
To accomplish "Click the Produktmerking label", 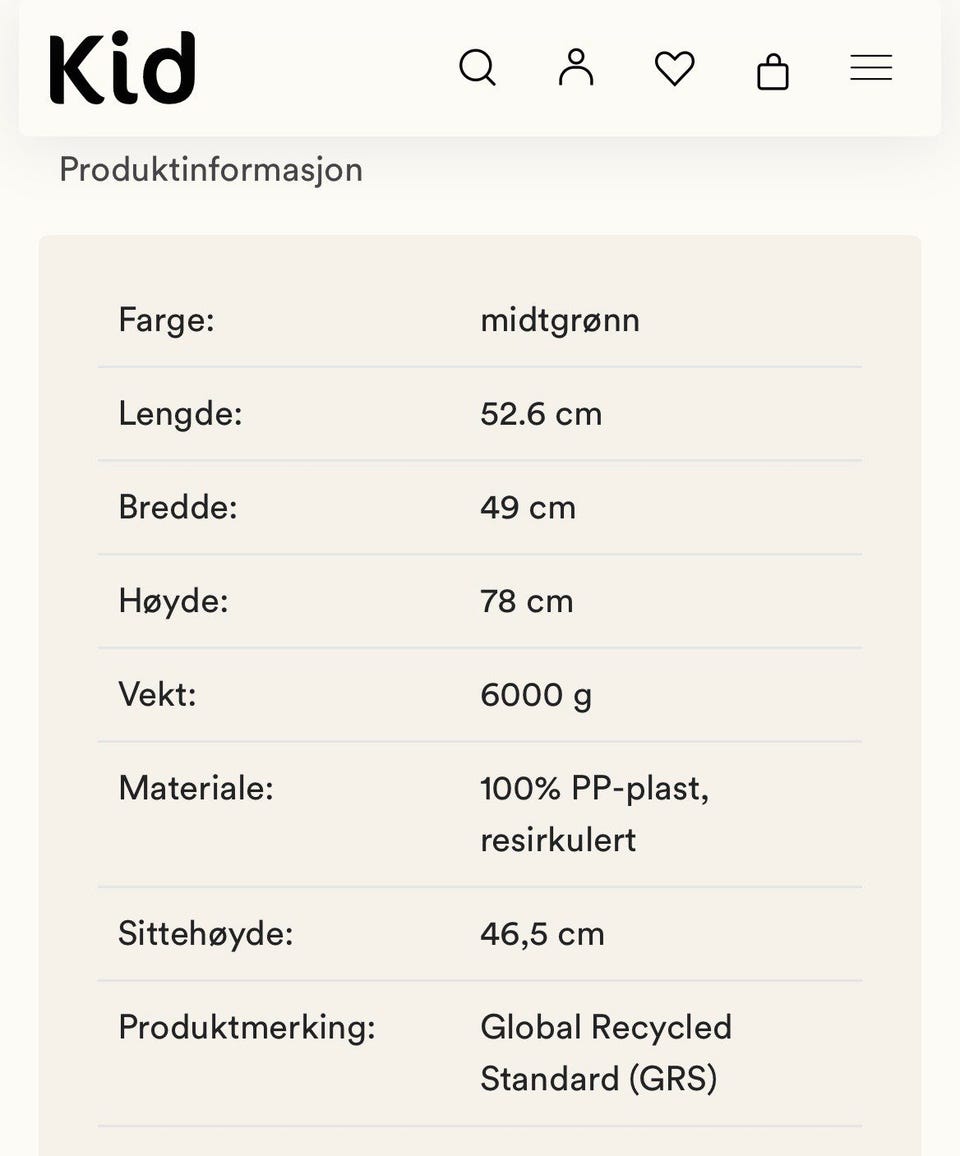I will pyautogui.click(x=246, y=1028).
